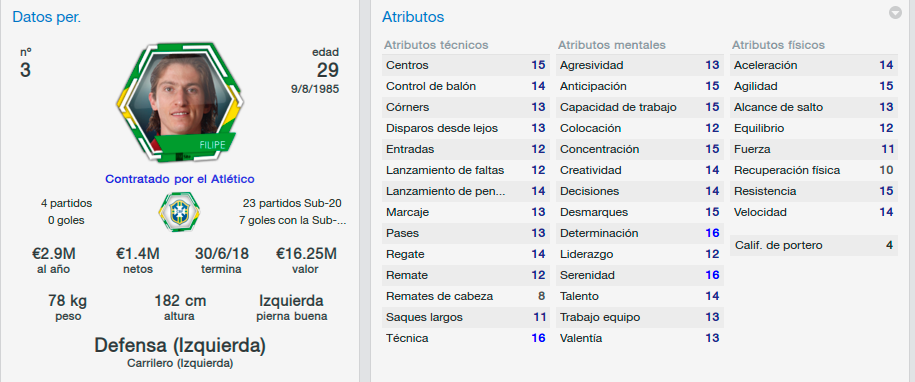The height and width of the screenshot is (382, 915).
Task: Select the Datos per. panel title
Action: pos(47,17)
